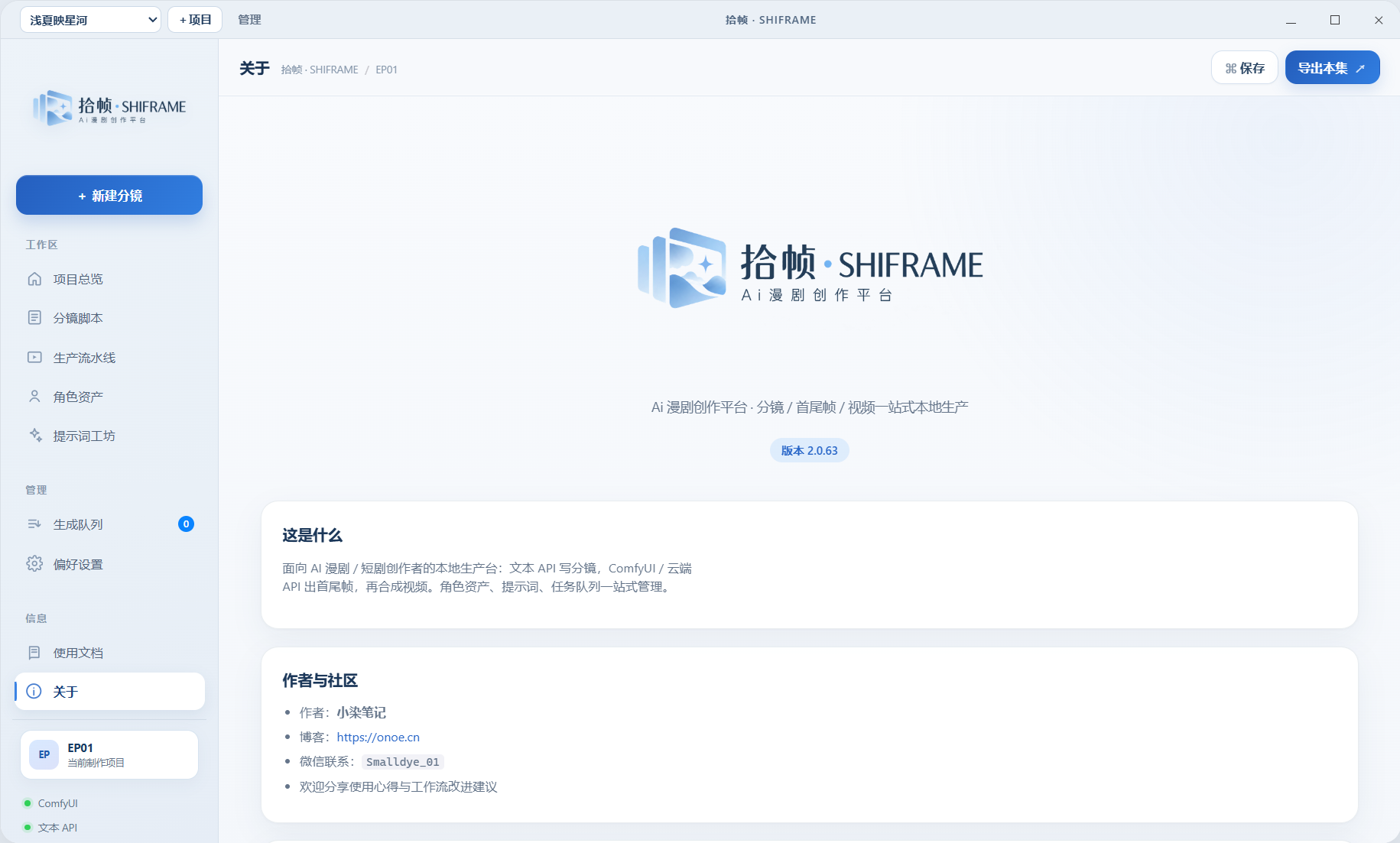Open the 管理 menu in title bar

tap(249, 20)
